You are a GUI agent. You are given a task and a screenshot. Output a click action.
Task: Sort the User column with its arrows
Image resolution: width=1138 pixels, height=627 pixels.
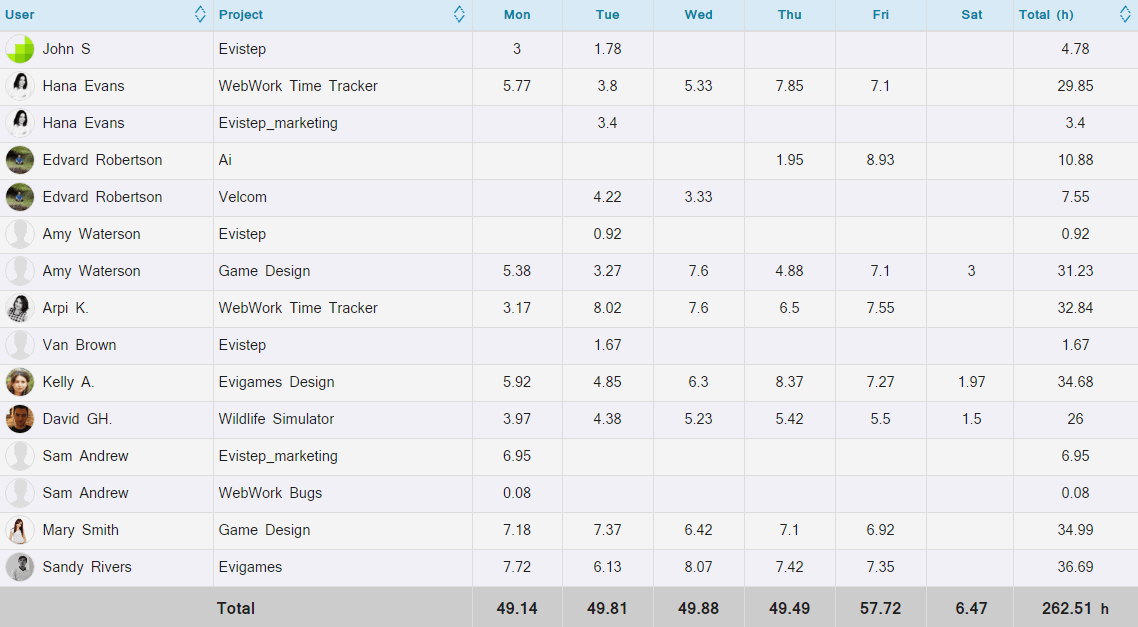tap(199, 14)
